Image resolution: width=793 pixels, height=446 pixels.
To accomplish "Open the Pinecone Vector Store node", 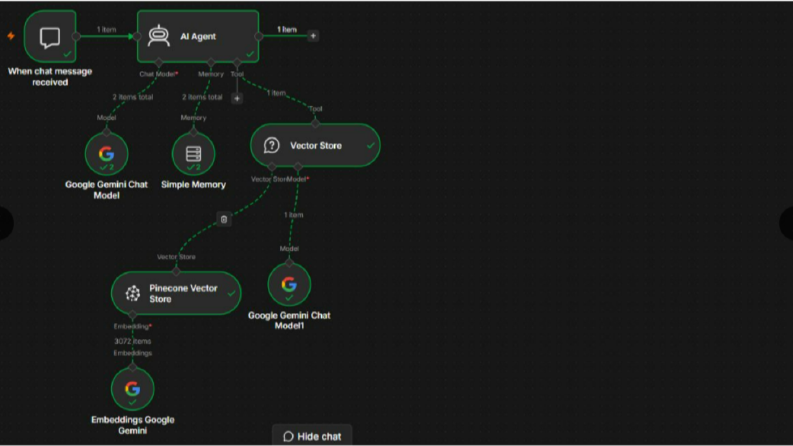I will (x=176, y=293).
